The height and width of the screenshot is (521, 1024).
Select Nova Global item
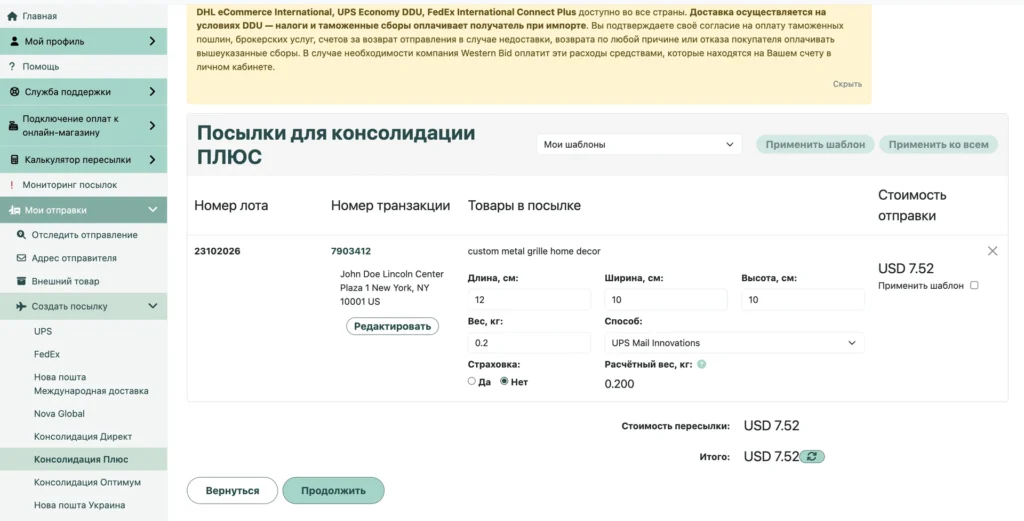click(59, 413)
